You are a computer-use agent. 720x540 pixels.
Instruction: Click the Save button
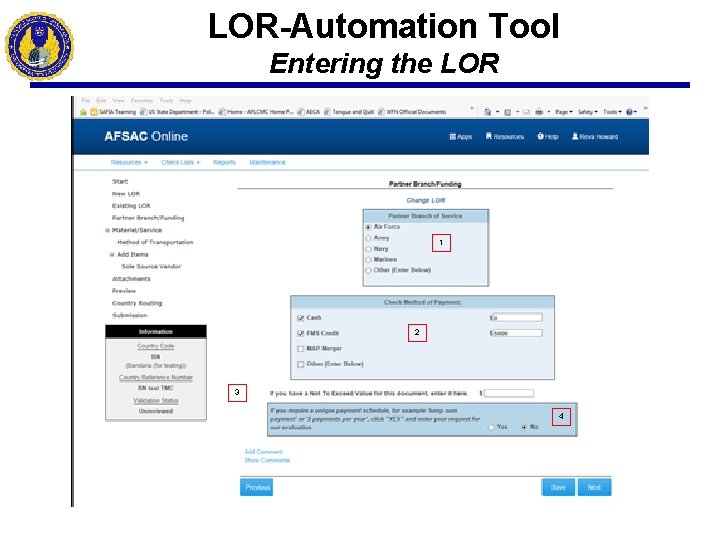click(558, 487)
